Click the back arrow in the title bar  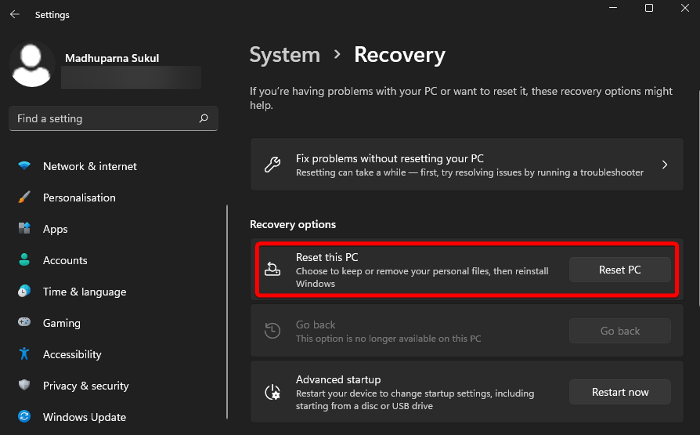point(14,15)
